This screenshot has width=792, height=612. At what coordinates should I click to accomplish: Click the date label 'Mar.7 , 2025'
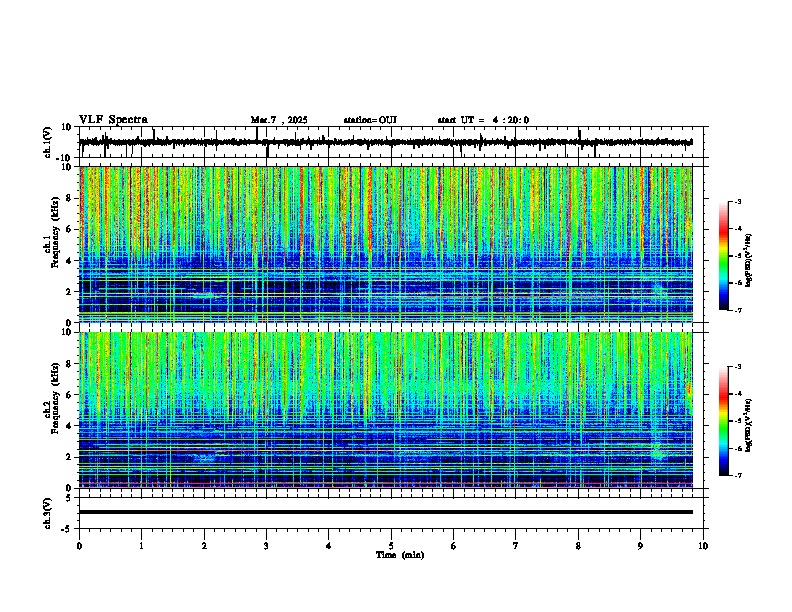coord(279,120)
